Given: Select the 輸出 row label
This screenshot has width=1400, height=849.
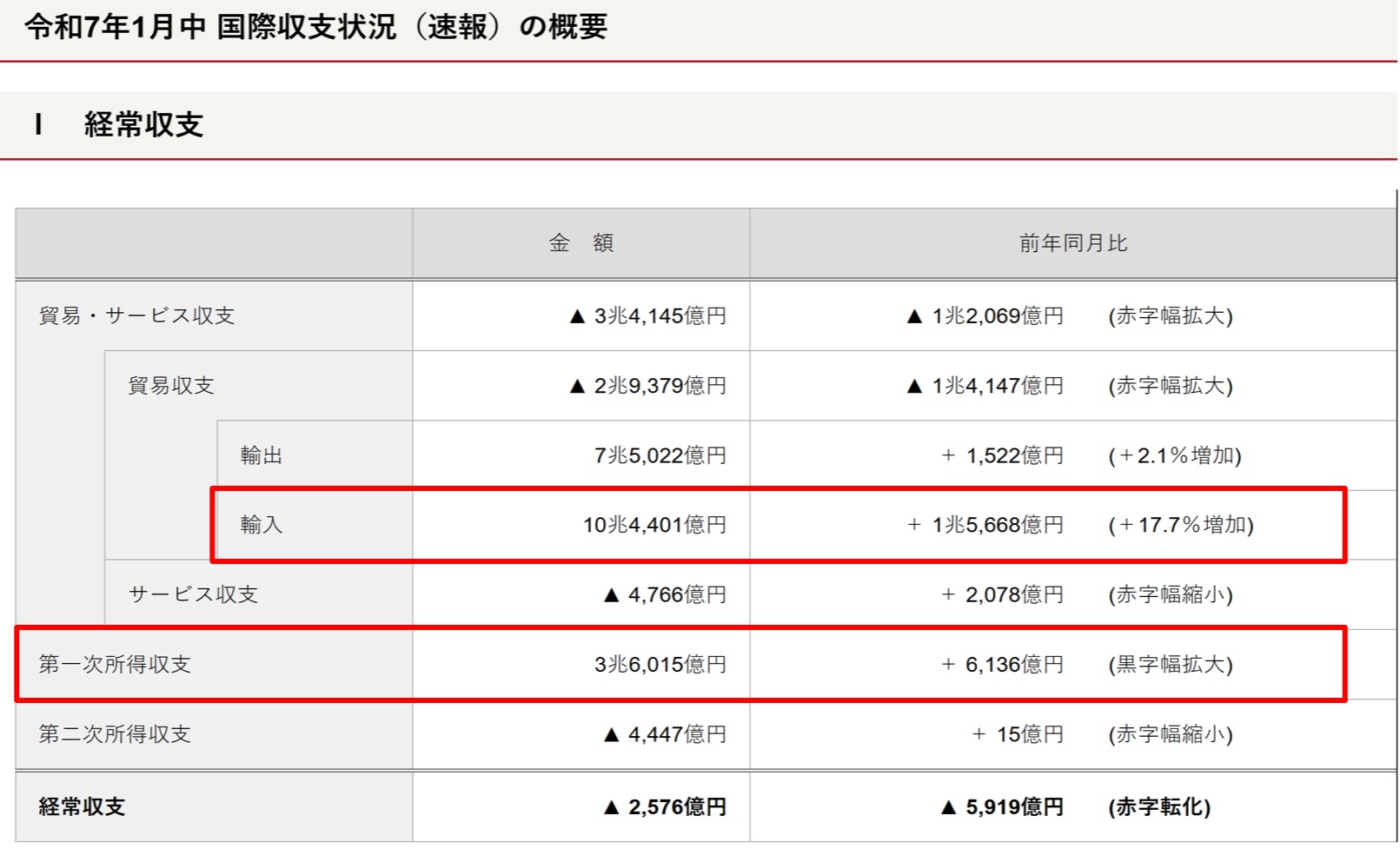Looking at the screenshot, I should [261, 455].
